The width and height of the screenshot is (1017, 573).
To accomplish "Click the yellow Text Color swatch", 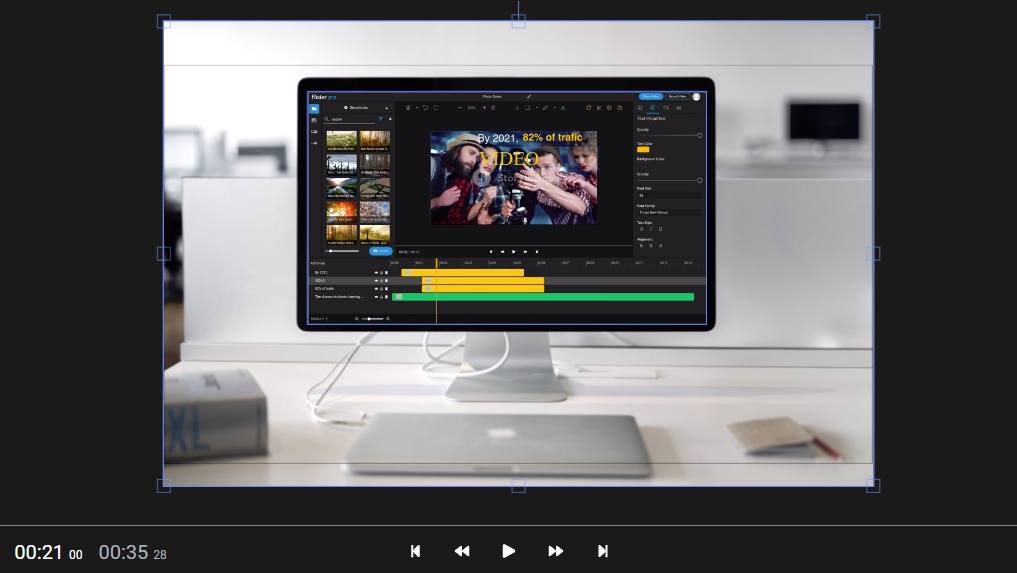I will pos(643,149).
